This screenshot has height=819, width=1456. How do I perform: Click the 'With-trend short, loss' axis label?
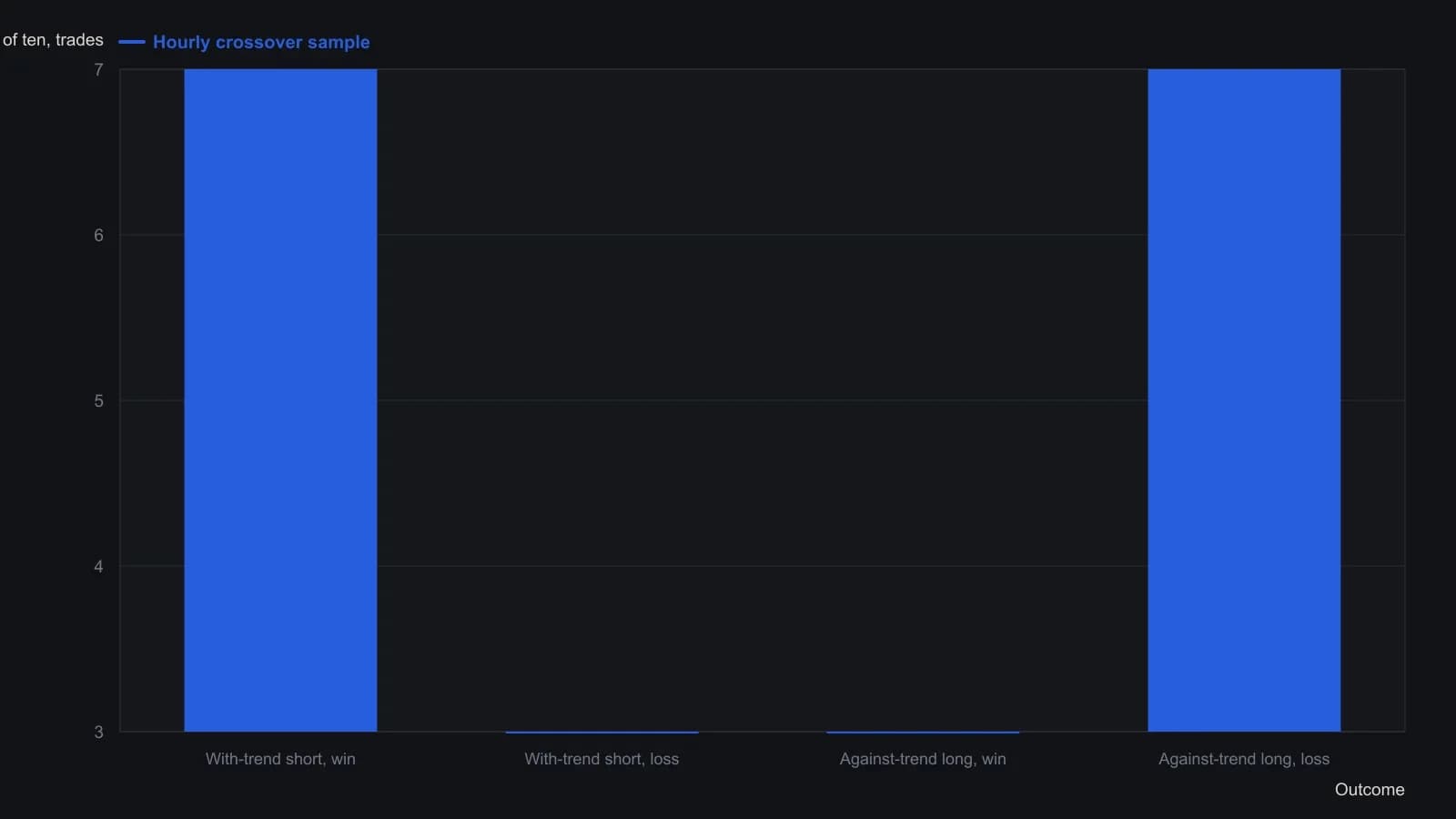click(602, 759)
